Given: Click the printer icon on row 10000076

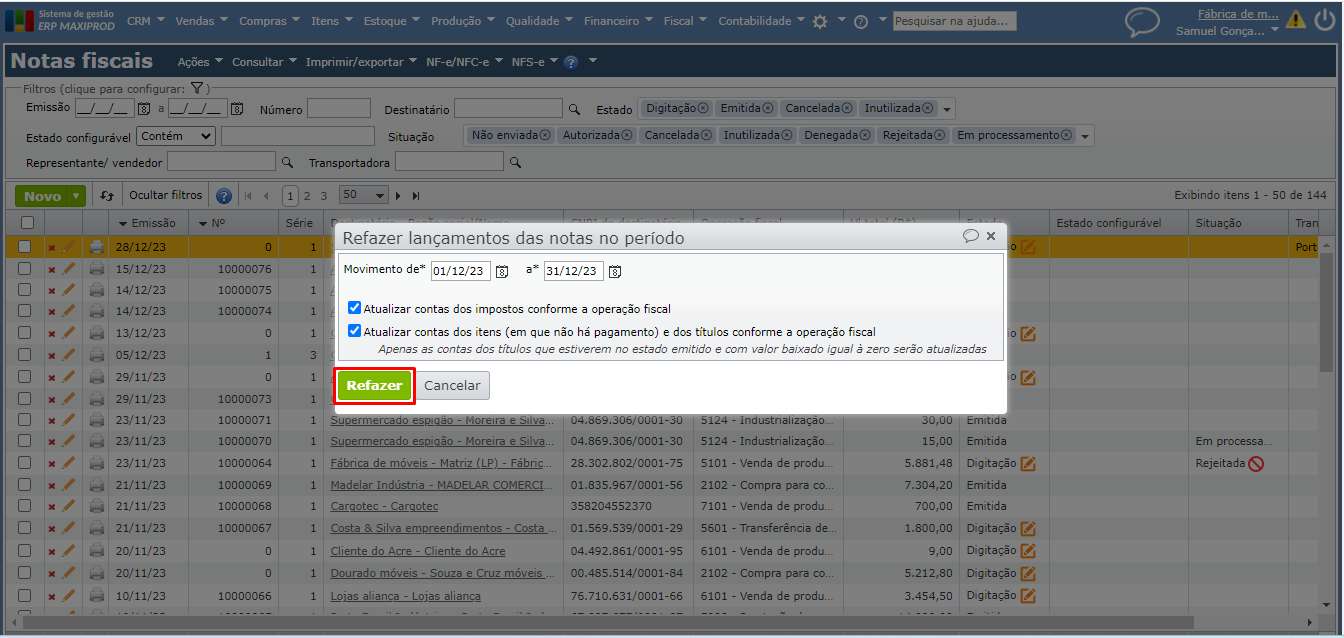Looking at the screenshot, I should [x=96, y=269].
